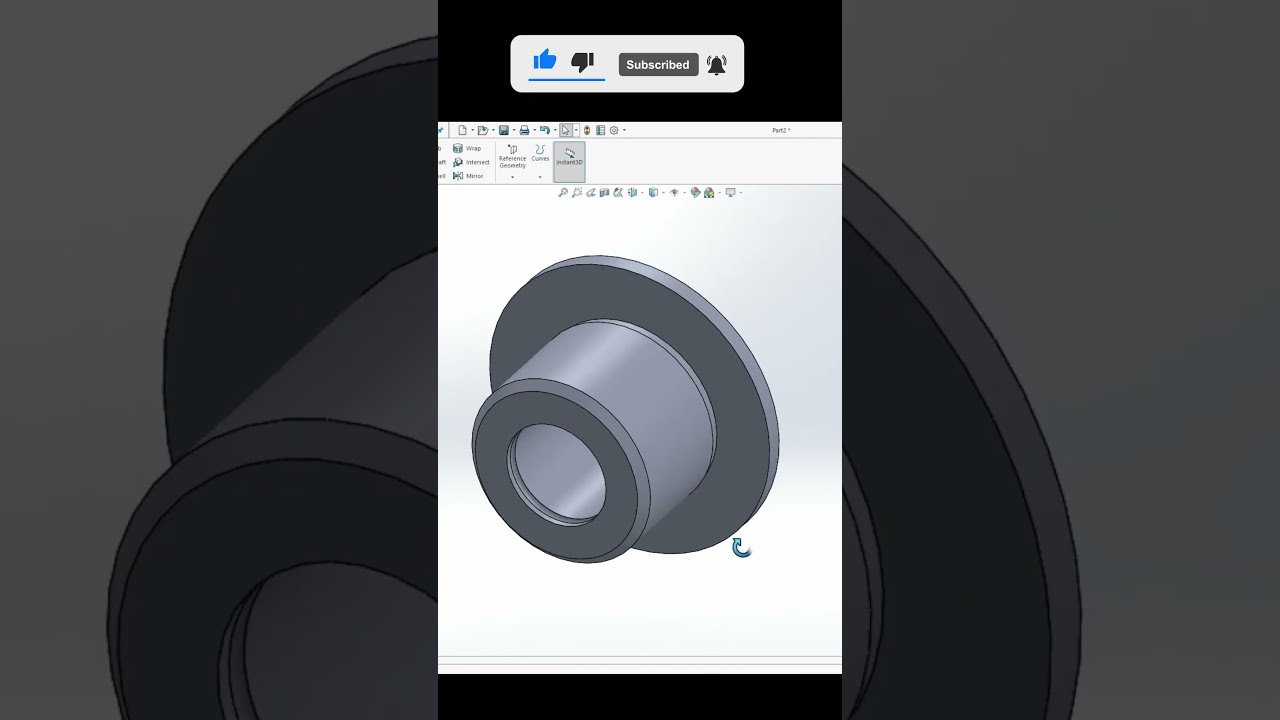Open the File Properties icon
The height and width of the screenshot is (720, 1280).
[600, 130]
